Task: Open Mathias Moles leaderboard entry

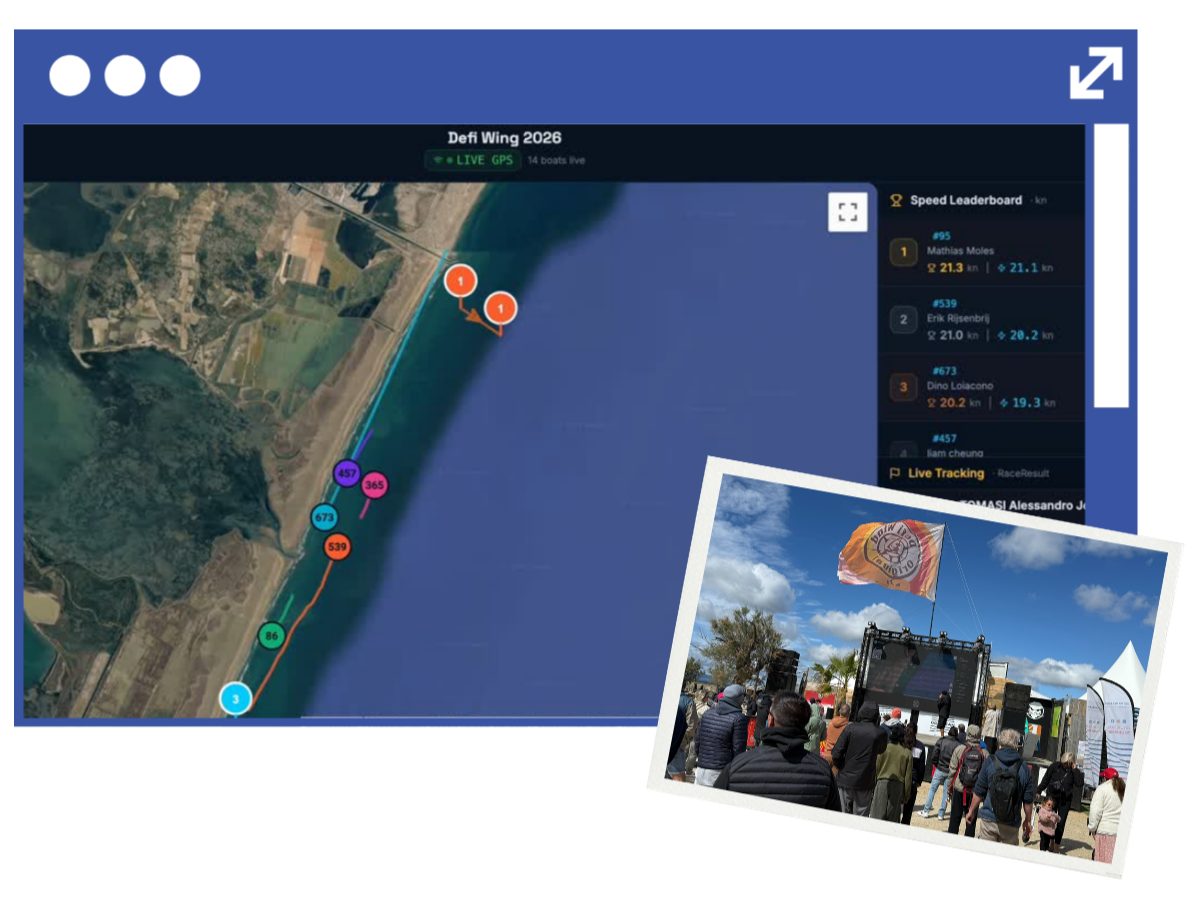Action: [980, 253]
